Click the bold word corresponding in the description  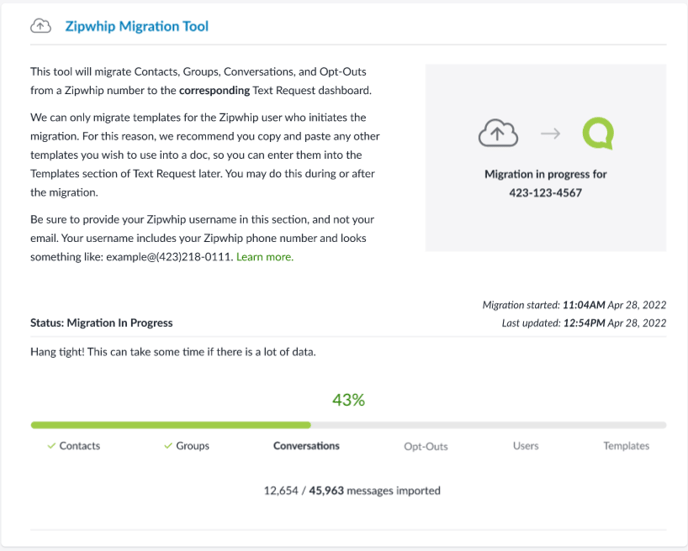[215, 90]
